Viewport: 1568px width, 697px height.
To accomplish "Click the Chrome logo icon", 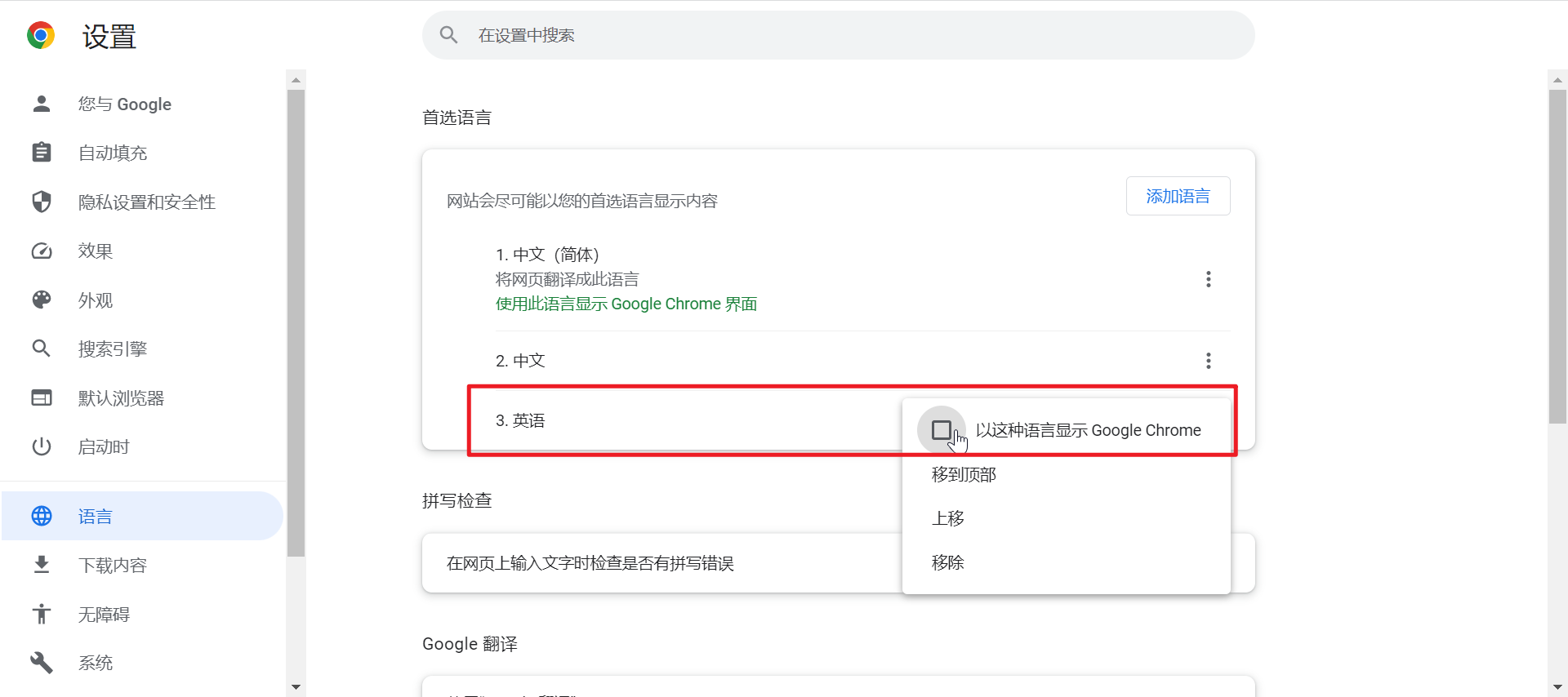I will [x=41, y=35].
